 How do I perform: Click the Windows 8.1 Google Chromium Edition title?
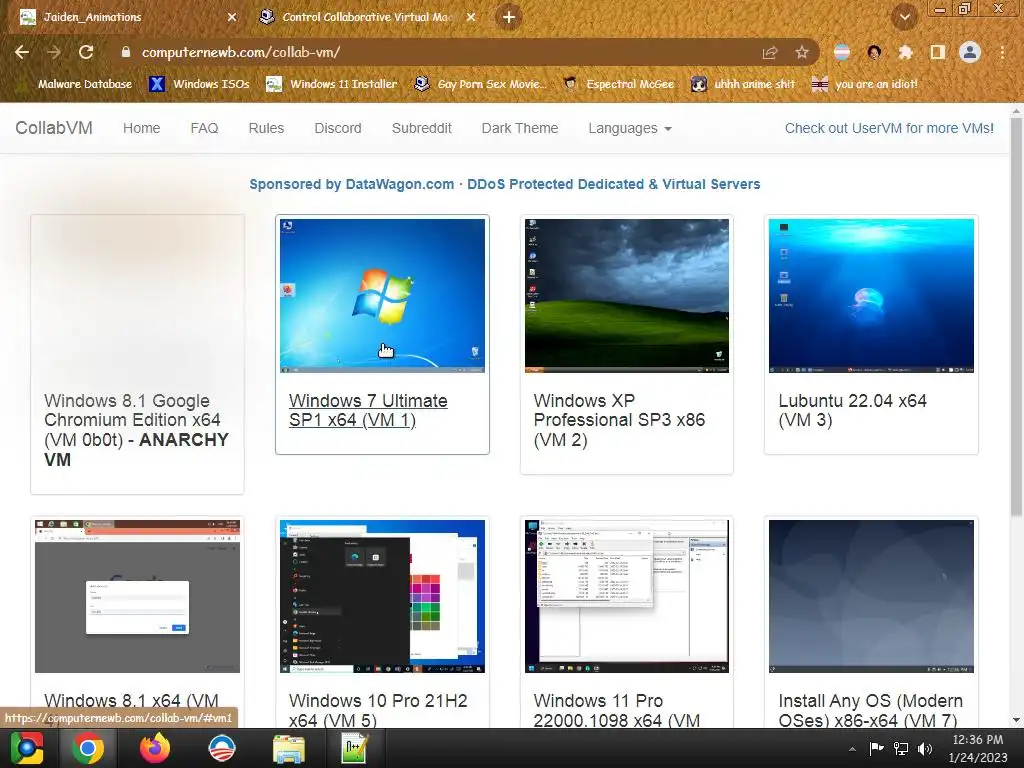pos(136,430)
